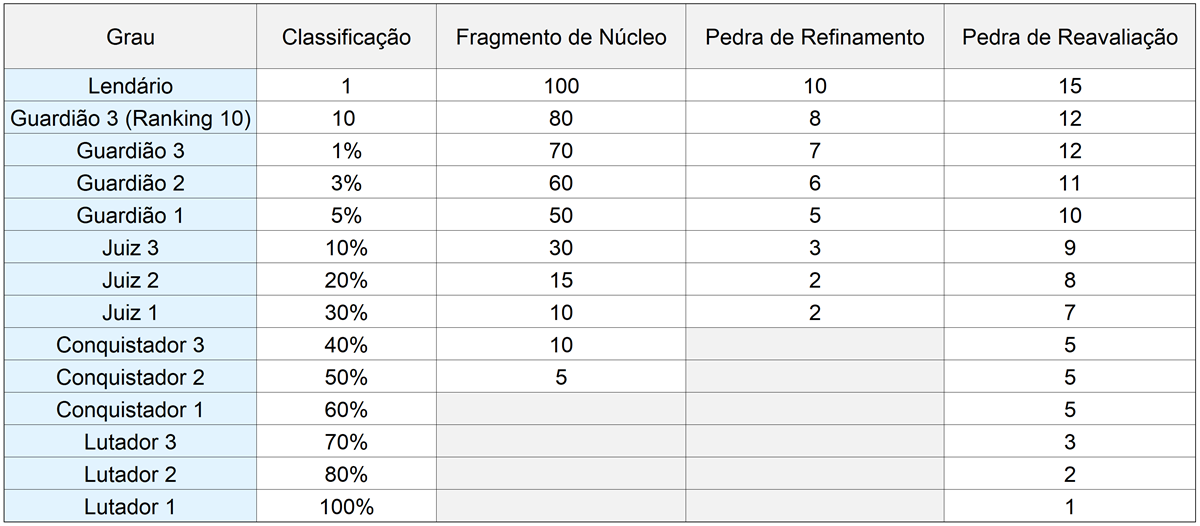Select the Juiz 3 grade cell
Screen dimensions: 1200x526
coord(130,248)
